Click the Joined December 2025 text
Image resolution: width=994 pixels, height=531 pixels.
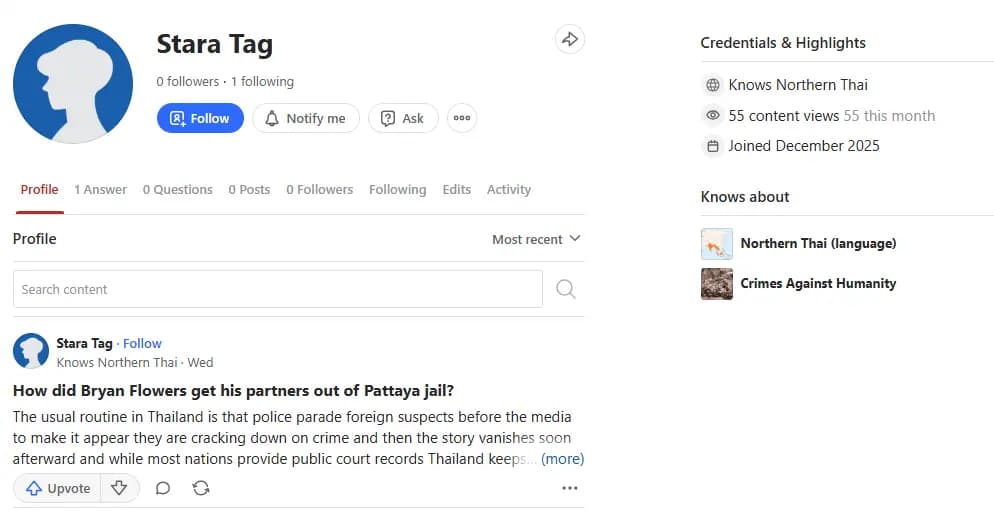804,146
